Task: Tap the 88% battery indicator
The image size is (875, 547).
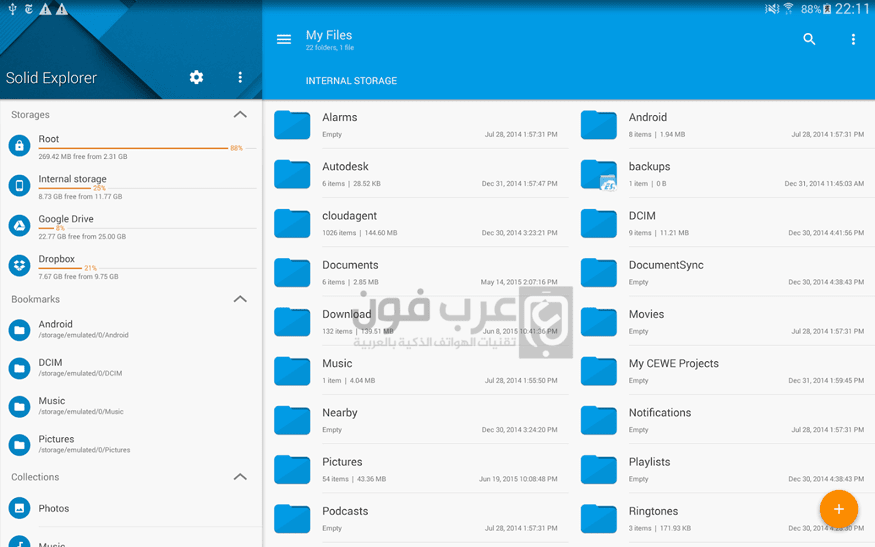Action: coord(816,9)
